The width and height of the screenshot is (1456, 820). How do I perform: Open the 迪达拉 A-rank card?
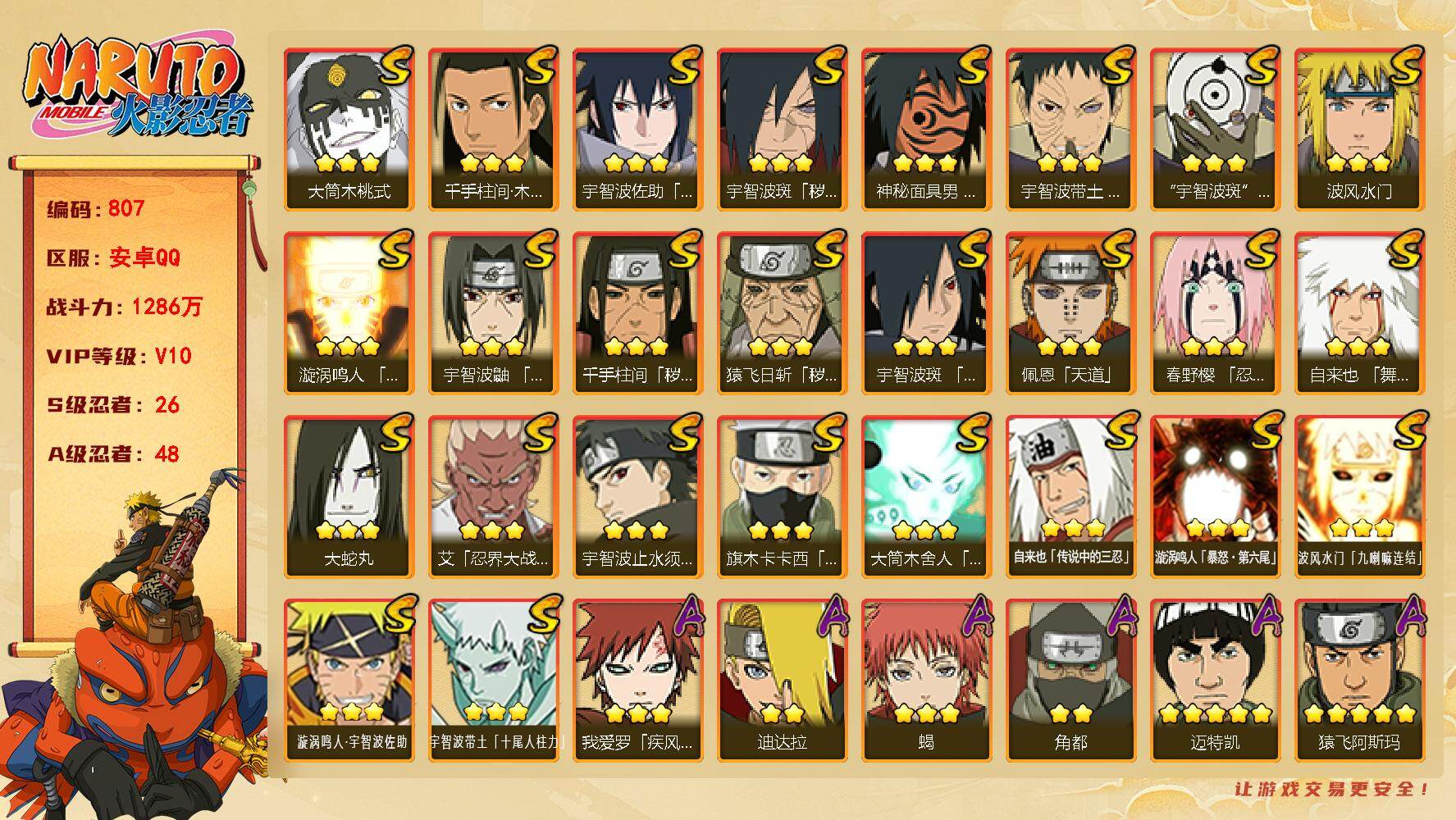(x=782, y=681)
